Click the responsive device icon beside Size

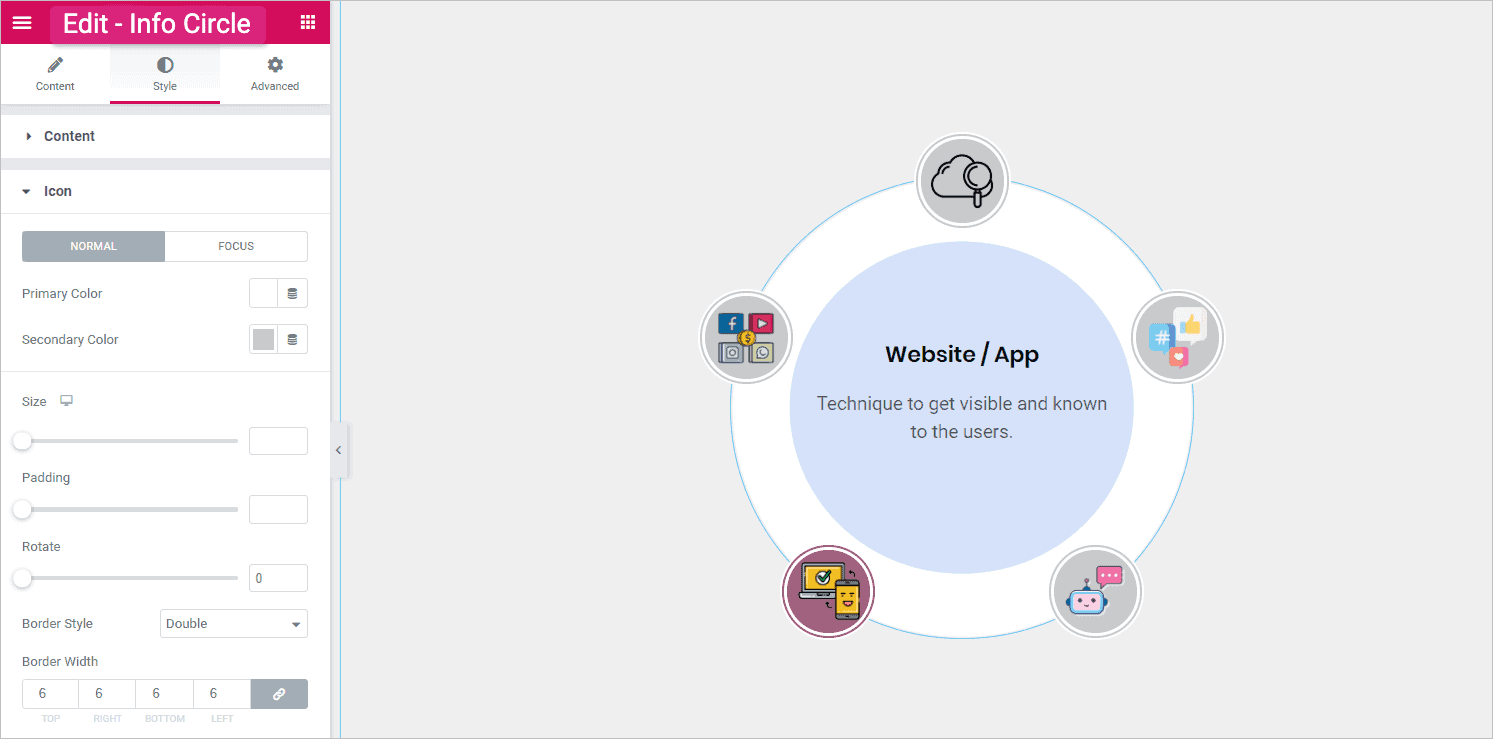pyautogui.click(x=66, y=401)
